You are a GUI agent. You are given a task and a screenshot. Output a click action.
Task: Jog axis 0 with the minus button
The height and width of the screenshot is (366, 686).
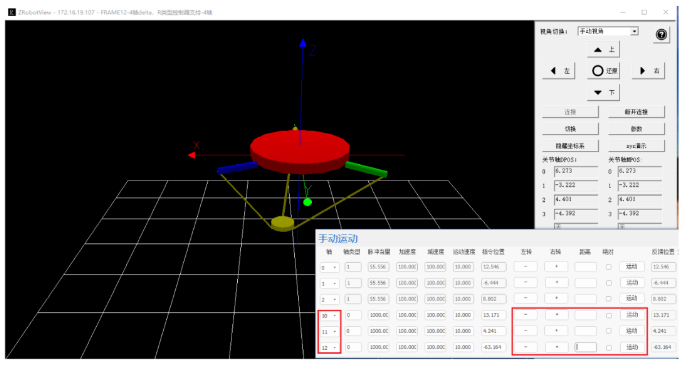click(x=525, y=266)
